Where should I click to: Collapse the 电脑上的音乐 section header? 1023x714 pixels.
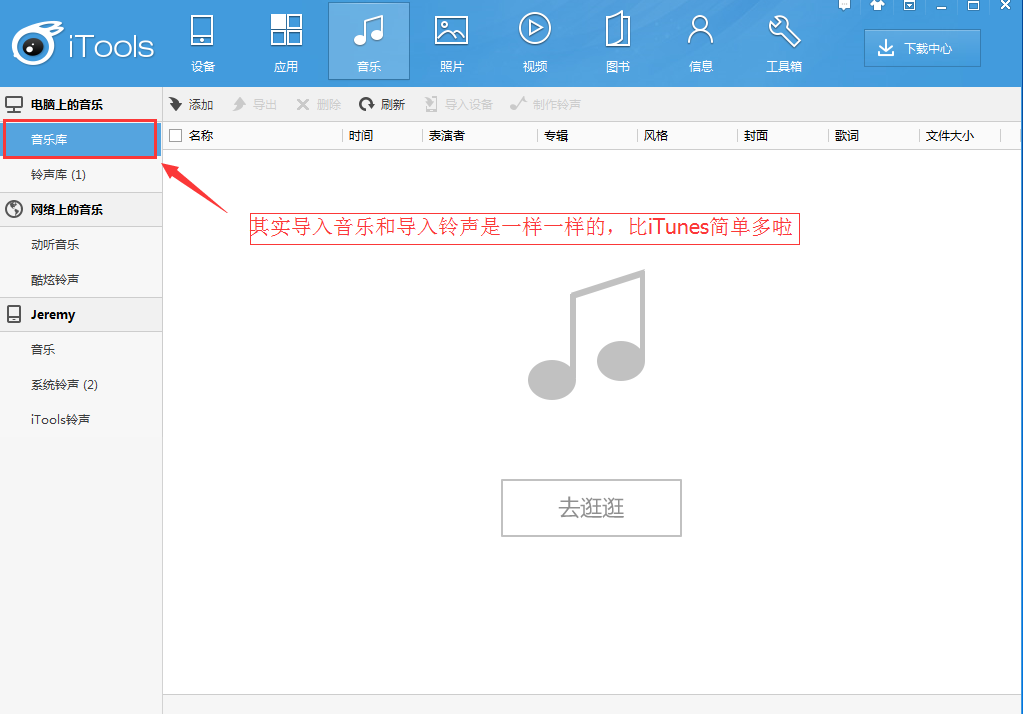81,104
